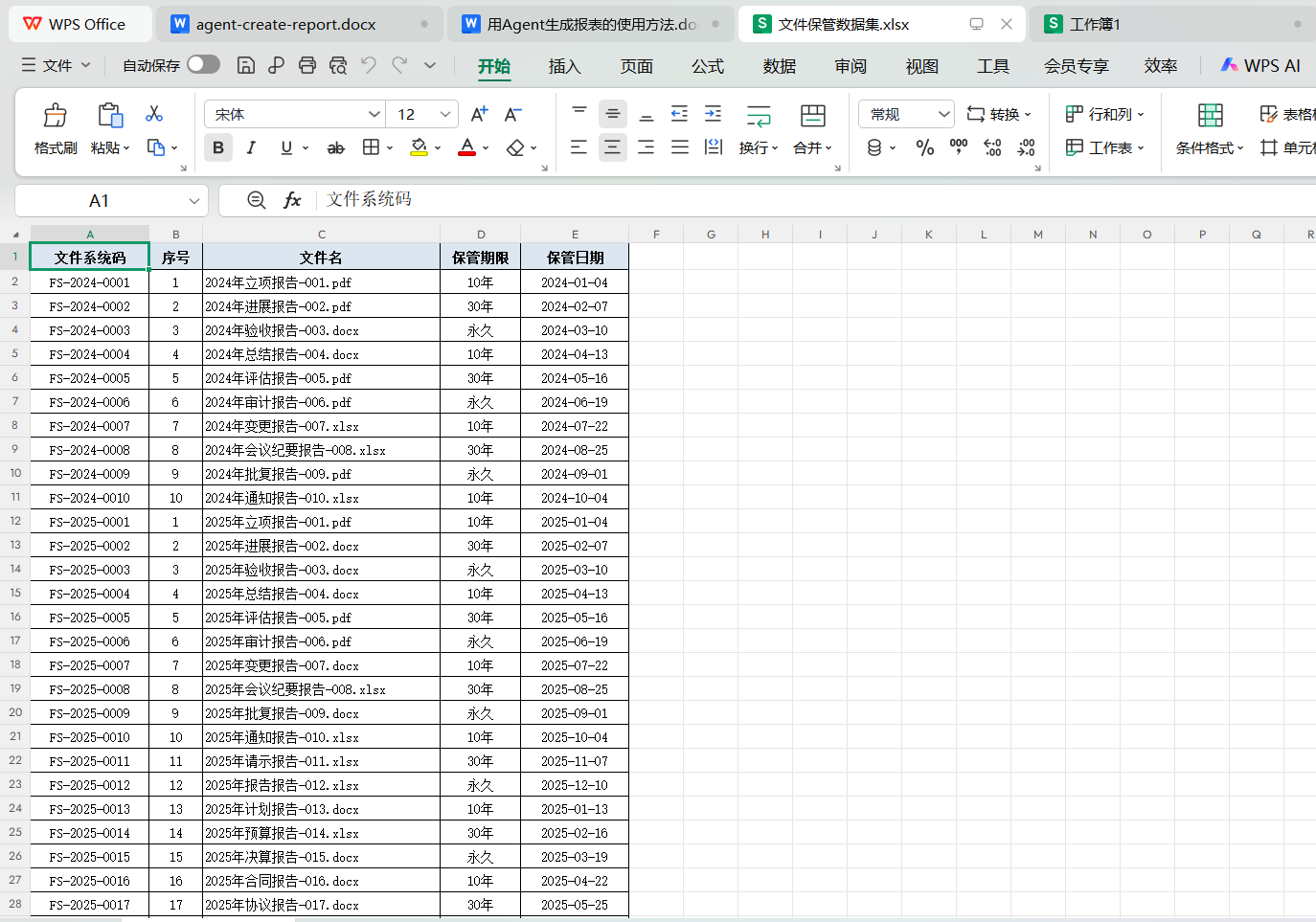Toggle the auto-save switch
1316x922 pixels.
click(x=203, y=64)
